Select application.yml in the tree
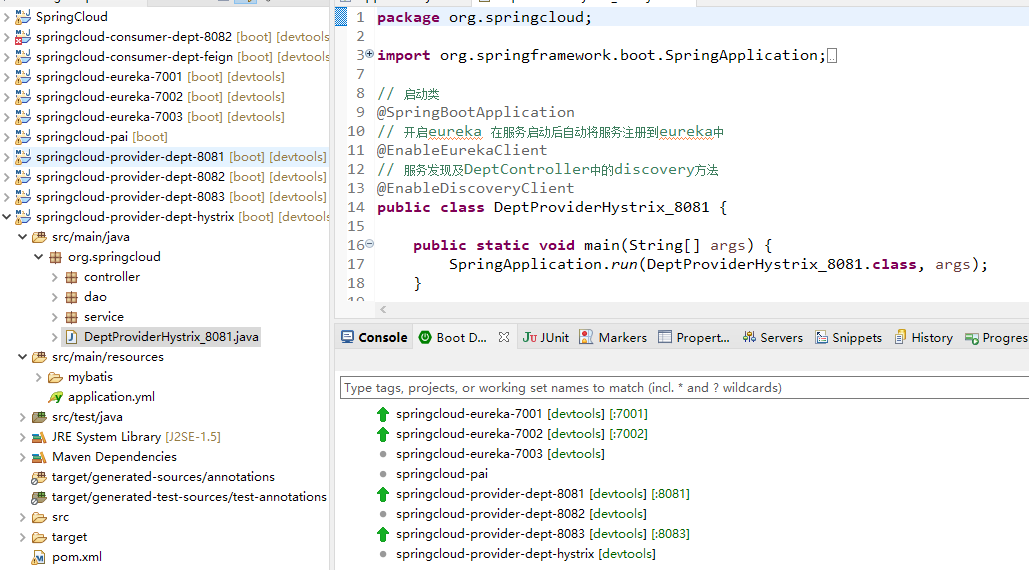1029x570 pixels. pos(112,397)
